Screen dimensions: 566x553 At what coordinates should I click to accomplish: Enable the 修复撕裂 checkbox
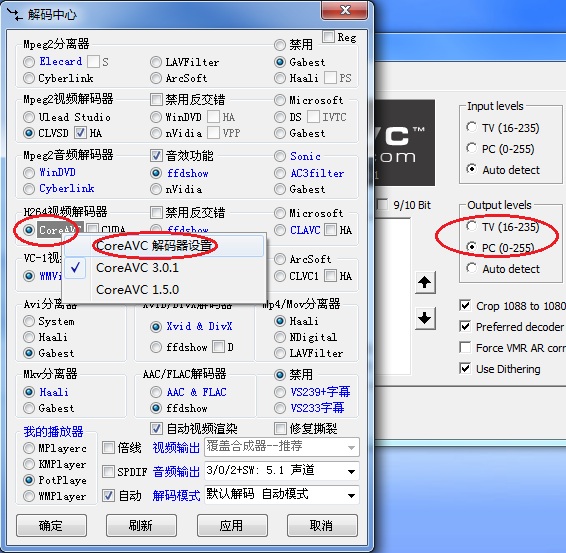[280, 429]
